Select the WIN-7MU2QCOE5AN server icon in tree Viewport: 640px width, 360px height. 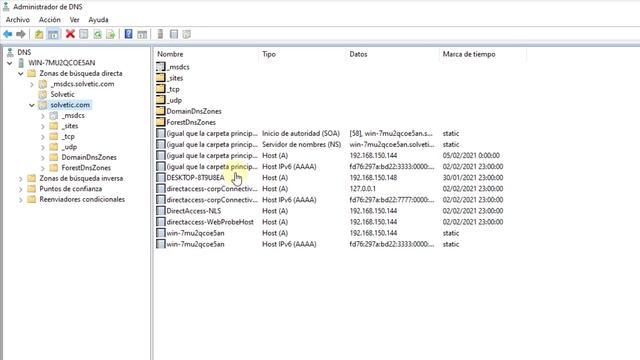point(21,63)
